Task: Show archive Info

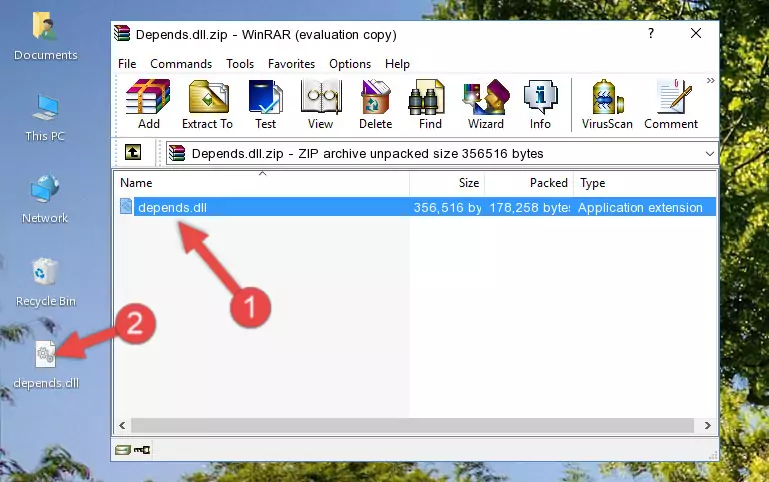Action: coord(540,104)
